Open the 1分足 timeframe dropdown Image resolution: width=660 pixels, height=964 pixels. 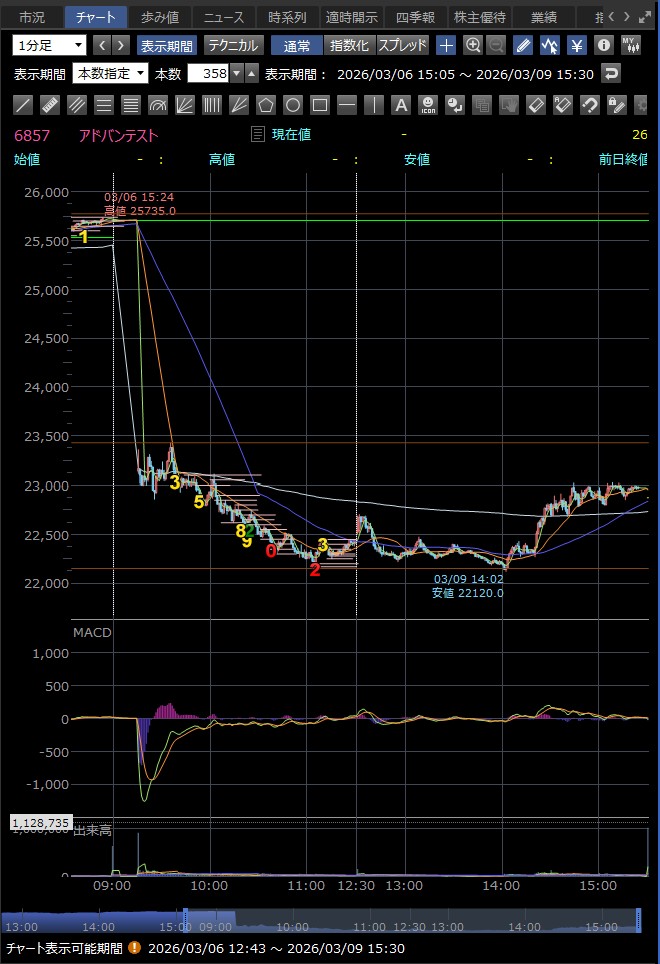pos(50,45)
